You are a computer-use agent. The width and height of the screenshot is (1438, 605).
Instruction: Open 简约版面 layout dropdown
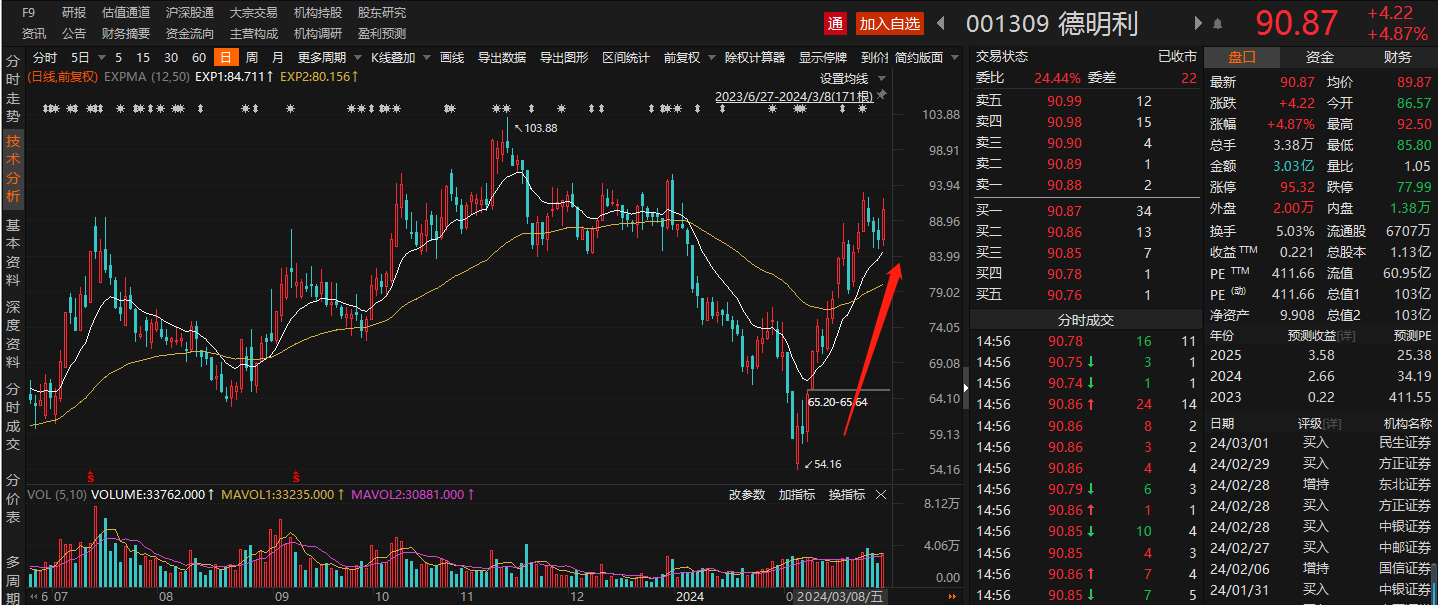coord(924,57)
